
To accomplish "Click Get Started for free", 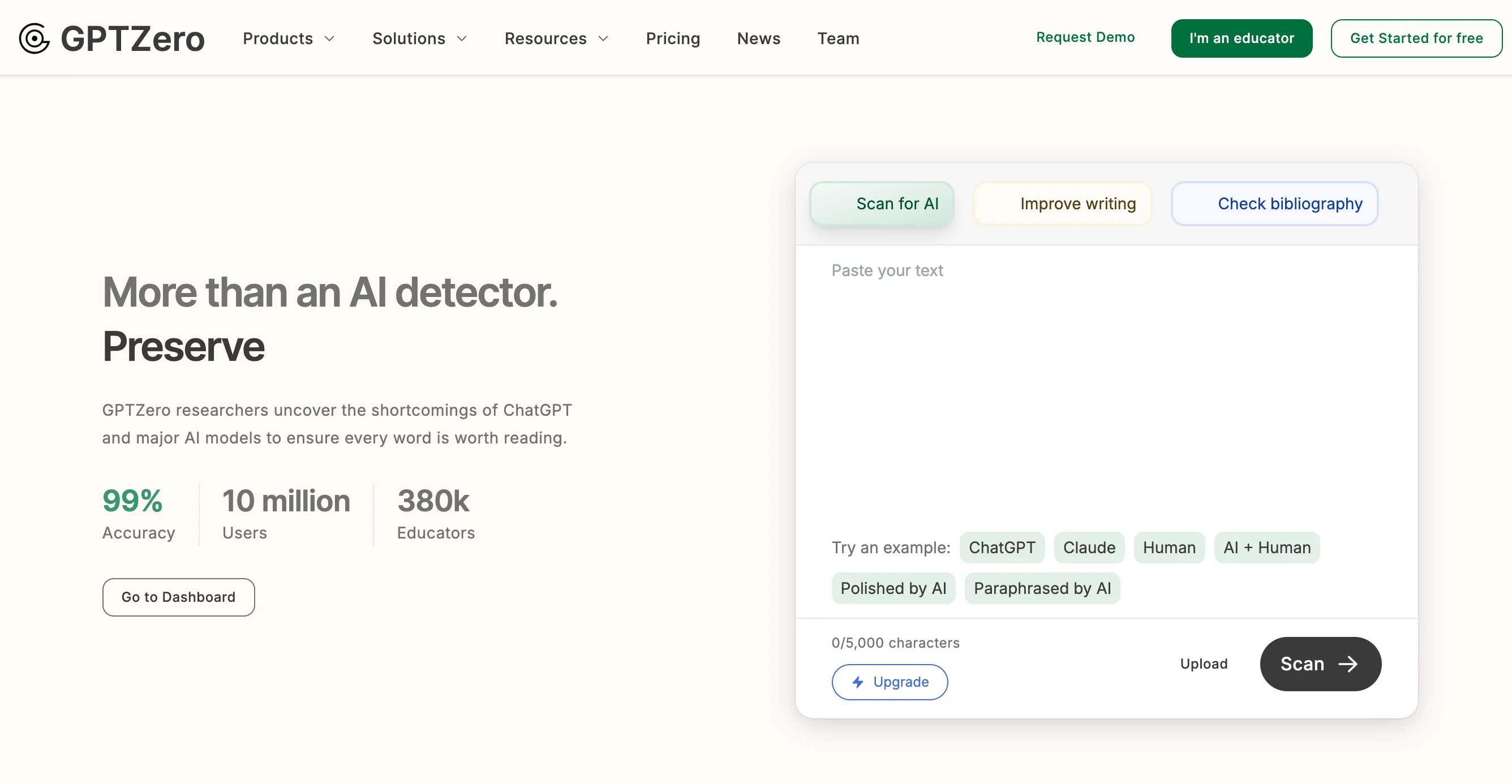I will (1416, 38).
